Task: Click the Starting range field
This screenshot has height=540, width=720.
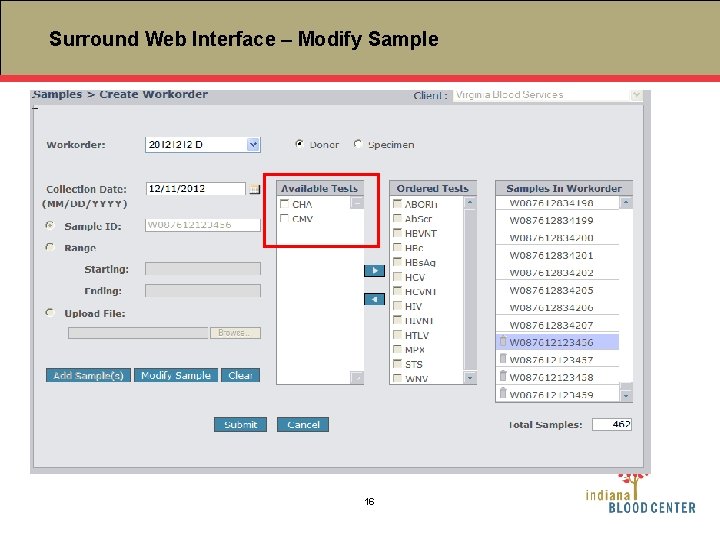Action: (x=202, y=269)
